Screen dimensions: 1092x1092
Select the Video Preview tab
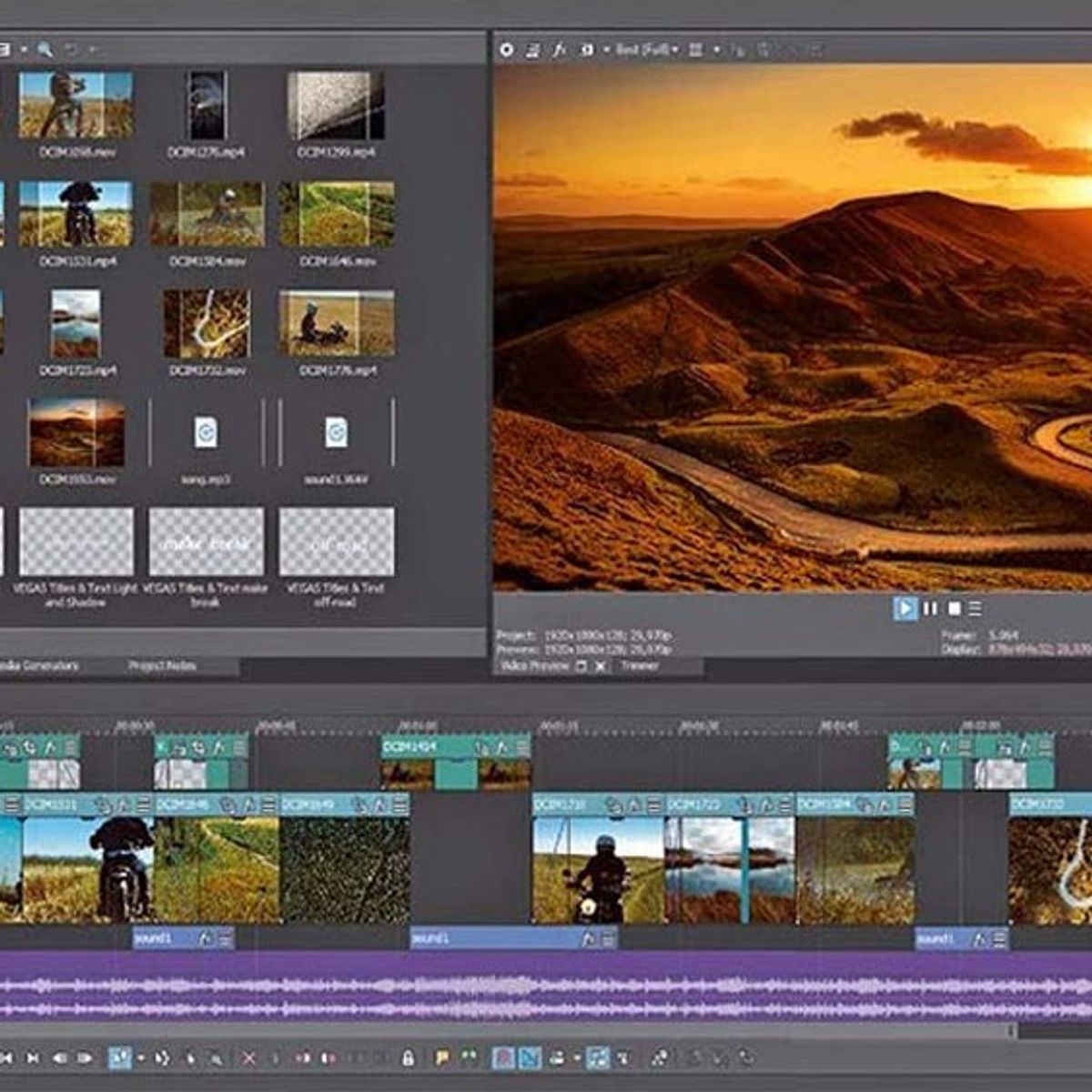pyautogui.click(x=535, y=666)
